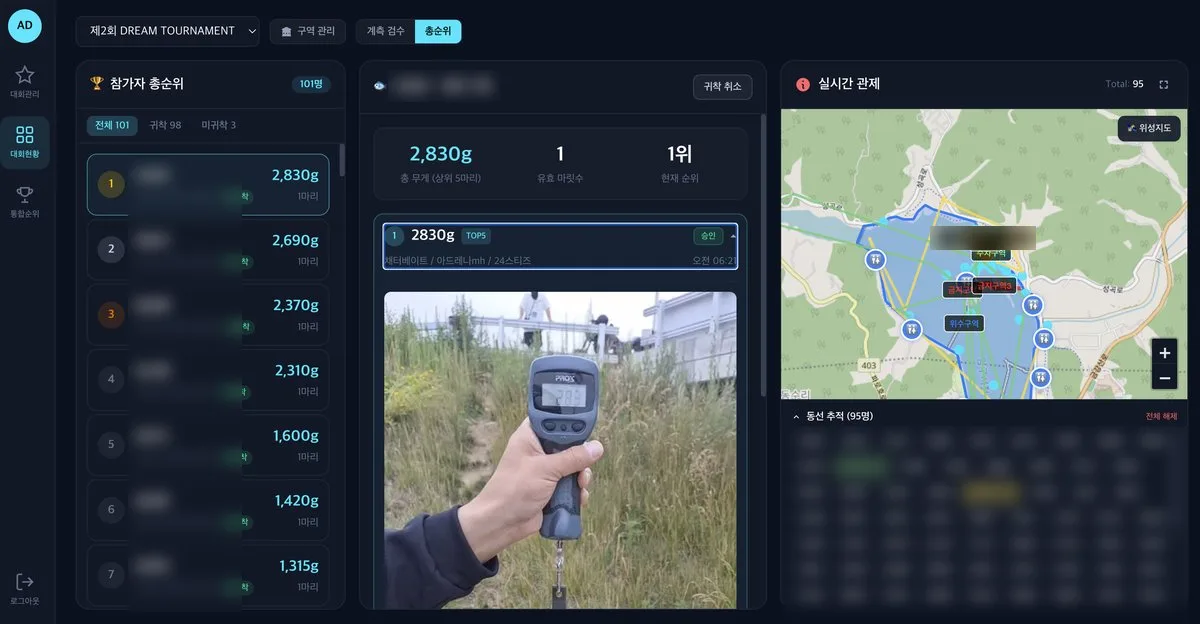The height and width of the screenshot is (624, 1200).
Task: Collapse the 2830g catch record entry
Action: pos(733,236)
